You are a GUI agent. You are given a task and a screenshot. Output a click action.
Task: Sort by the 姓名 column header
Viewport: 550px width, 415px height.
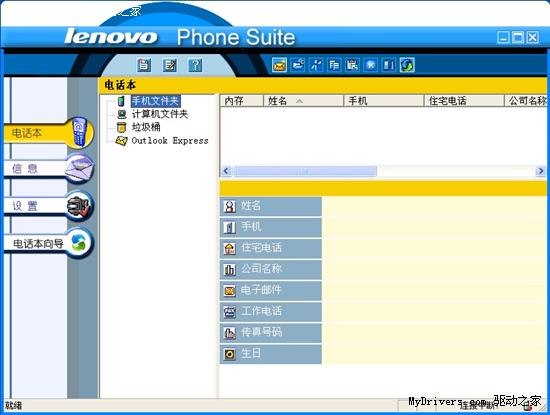[303, 101]
